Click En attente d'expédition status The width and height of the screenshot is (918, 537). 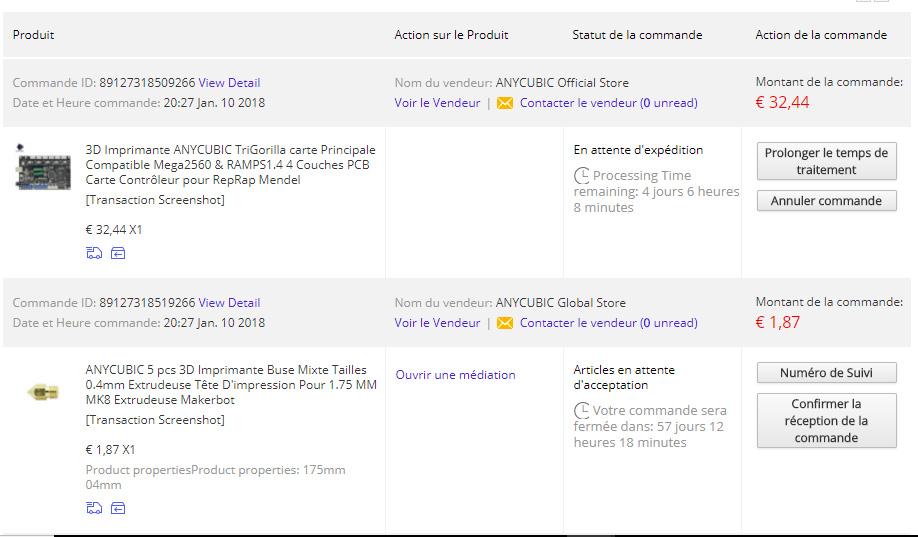click(638, 150)
